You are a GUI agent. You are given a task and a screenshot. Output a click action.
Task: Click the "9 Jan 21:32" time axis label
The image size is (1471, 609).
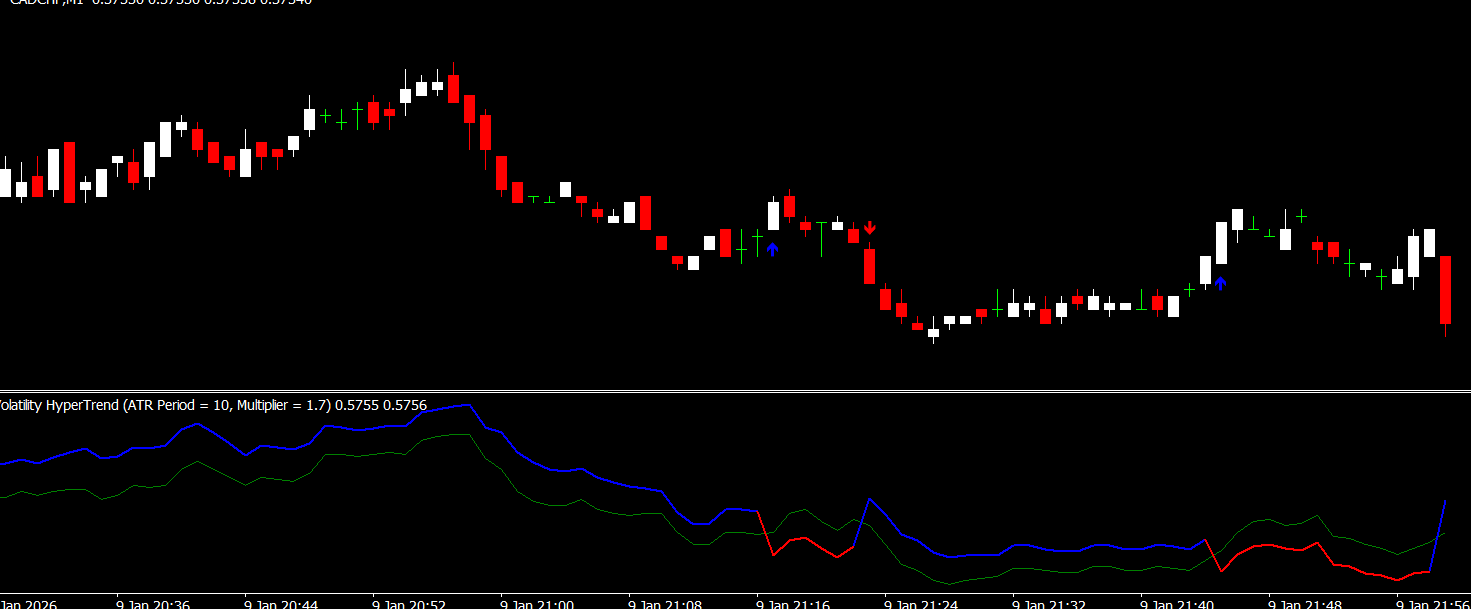(x=1049, y=604)
